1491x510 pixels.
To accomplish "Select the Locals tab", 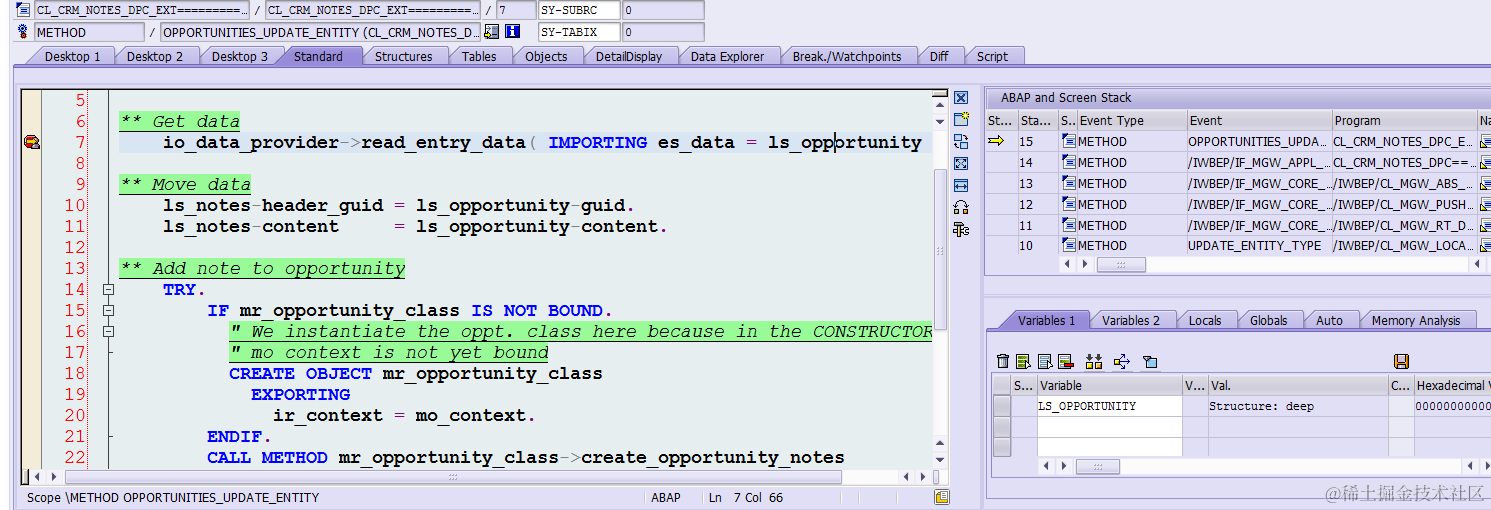I will [x=1205, y=320].
